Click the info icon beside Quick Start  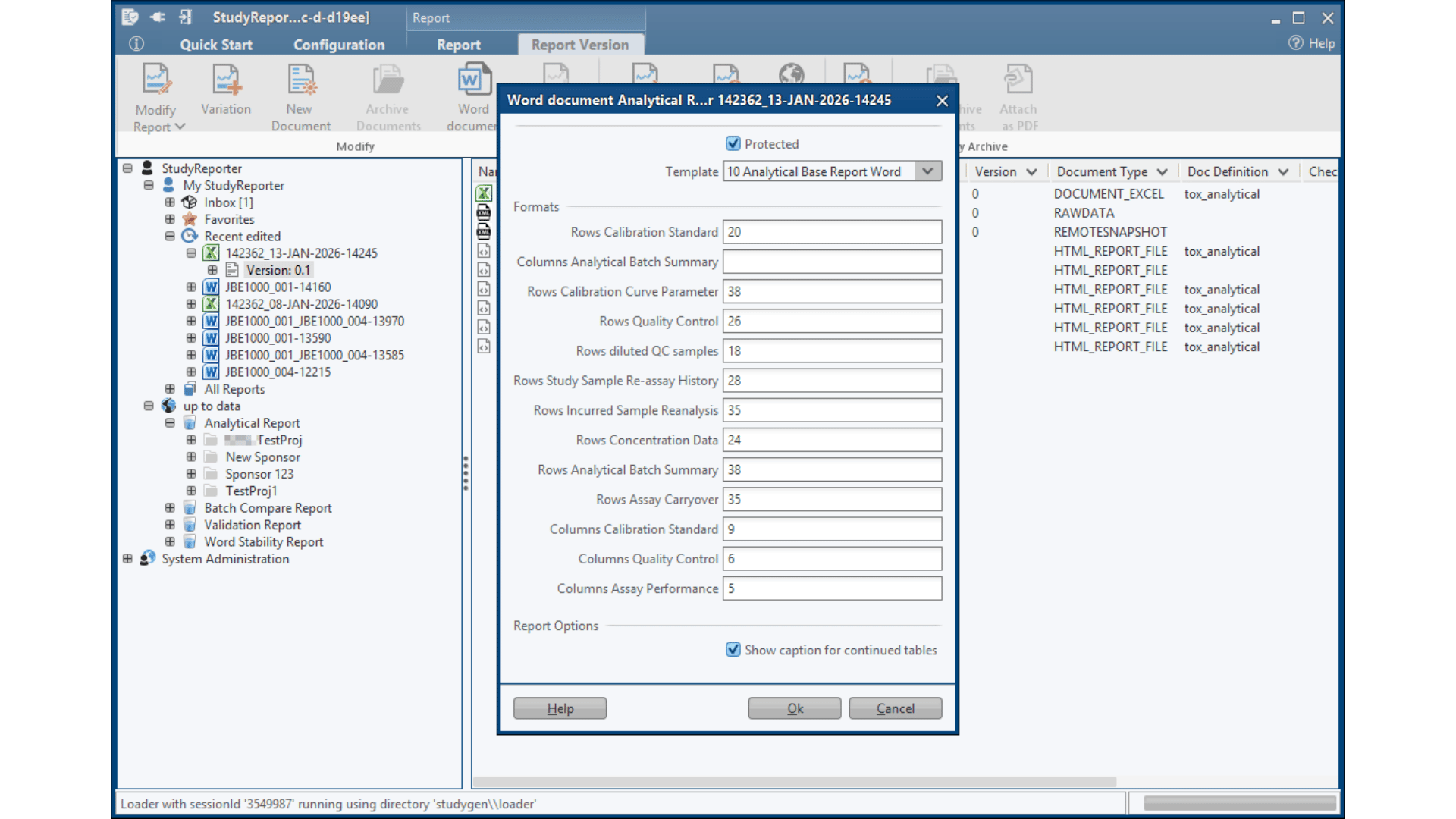(136, 44)
